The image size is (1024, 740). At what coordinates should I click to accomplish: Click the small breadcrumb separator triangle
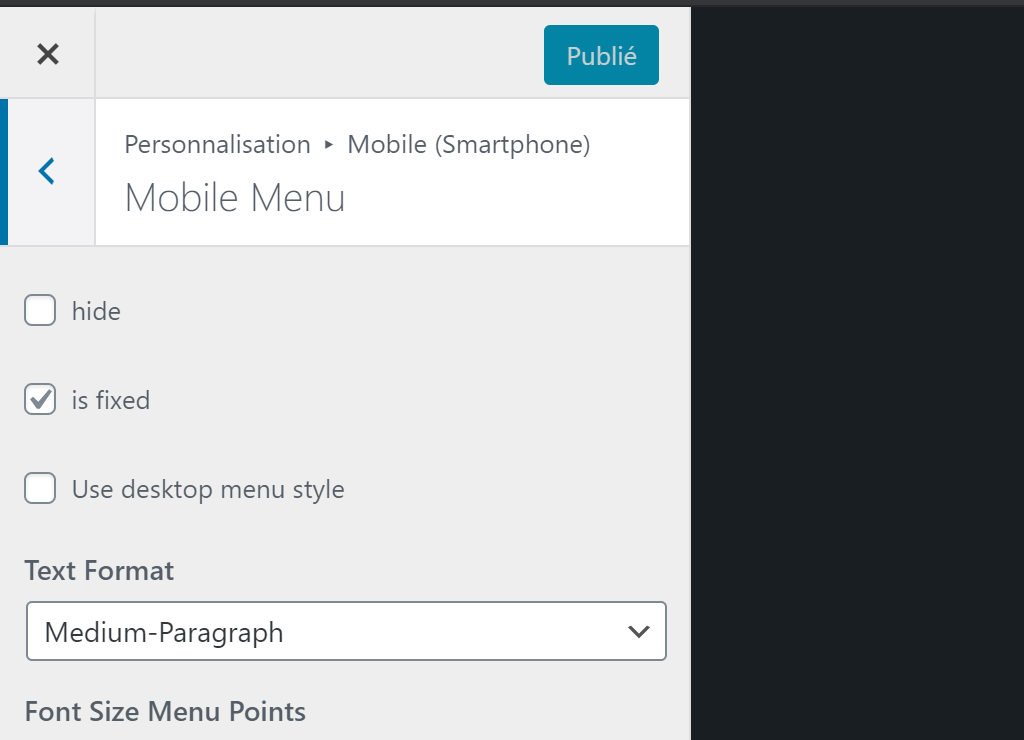(x=329, y=145)
